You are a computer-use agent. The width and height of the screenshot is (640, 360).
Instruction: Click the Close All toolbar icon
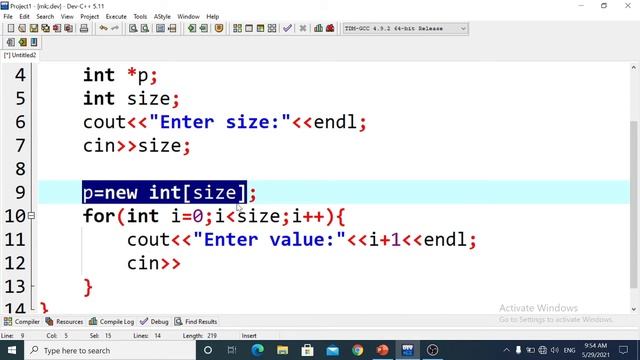[x=69, y=28]
